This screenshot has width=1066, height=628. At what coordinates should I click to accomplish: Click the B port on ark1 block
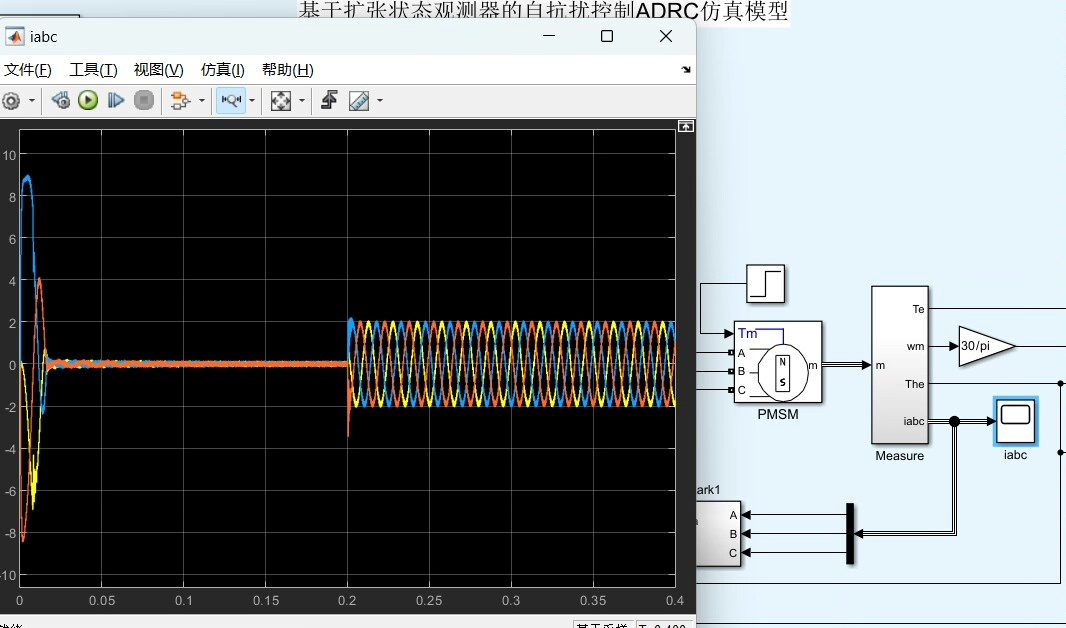pos(733,534)
